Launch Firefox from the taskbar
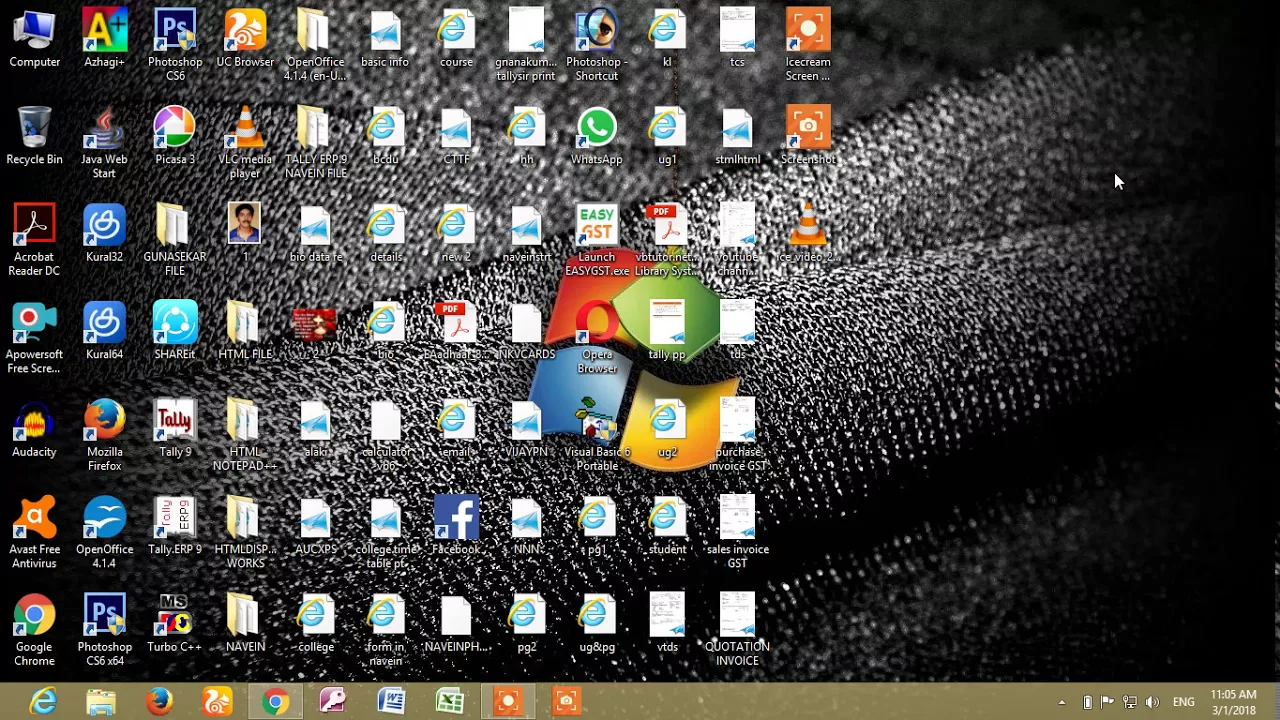The image size is (1280, 720). coord(159,702)
